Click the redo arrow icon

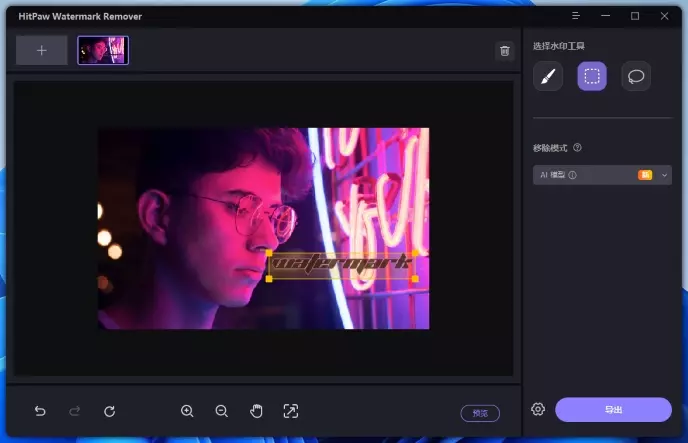74,411
